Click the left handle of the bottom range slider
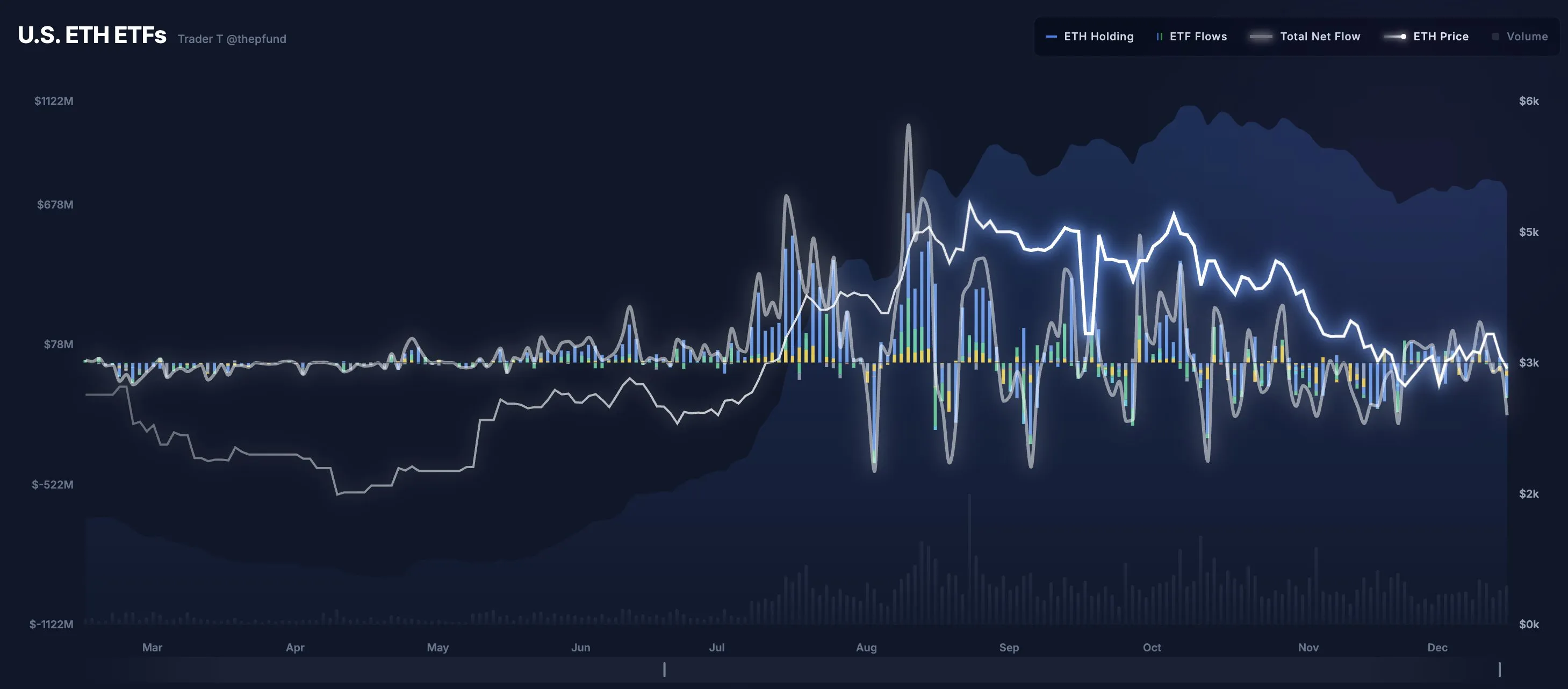Screen dimensions: 1568x689 tap(664, 670)
